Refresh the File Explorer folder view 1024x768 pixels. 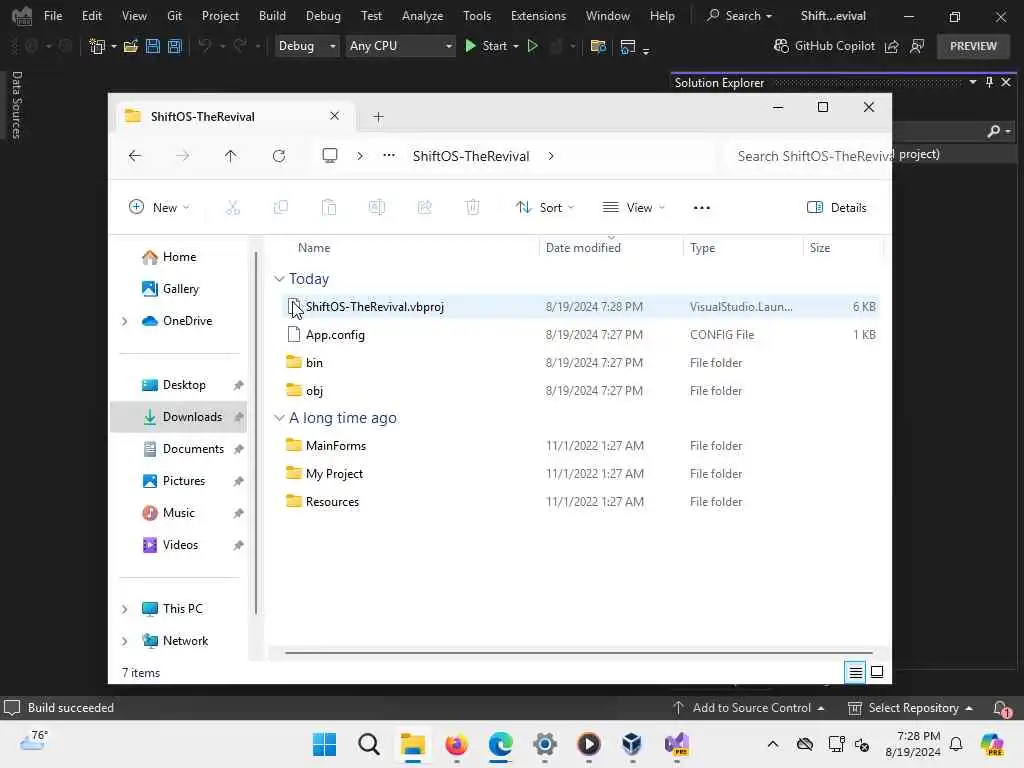[279, 156]
